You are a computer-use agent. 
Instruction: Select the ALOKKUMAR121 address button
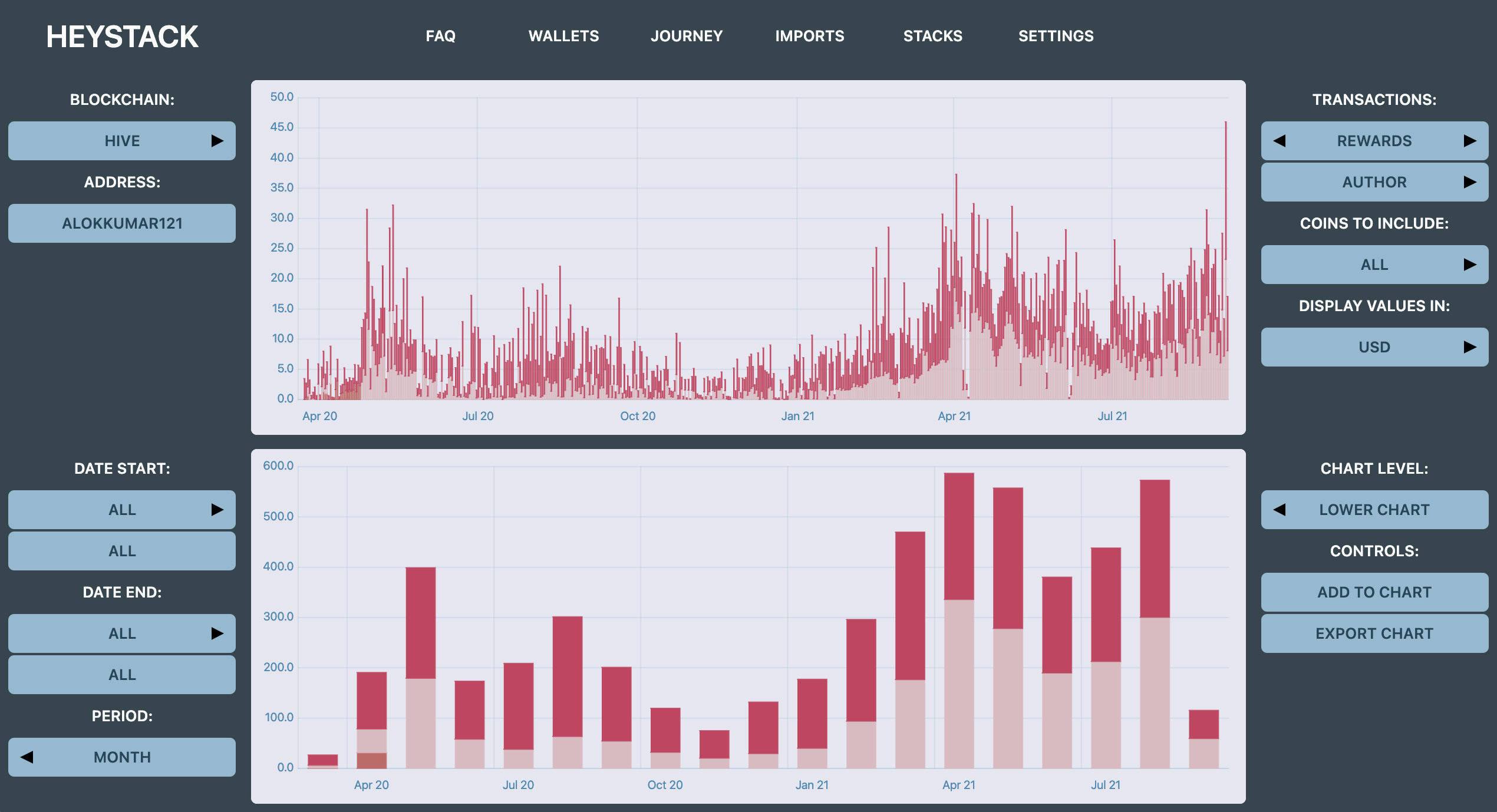tap(122, 223)
